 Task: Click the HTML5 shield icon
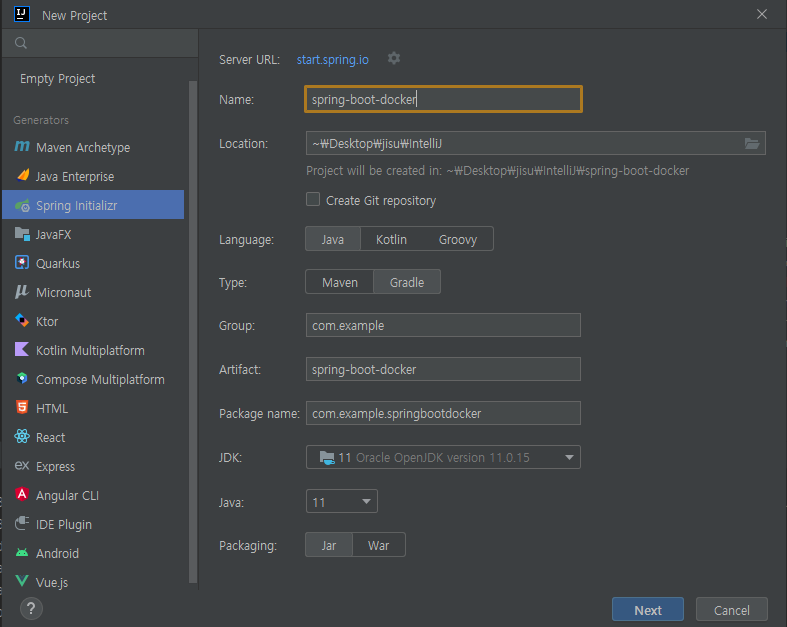(x=22, y=407)
